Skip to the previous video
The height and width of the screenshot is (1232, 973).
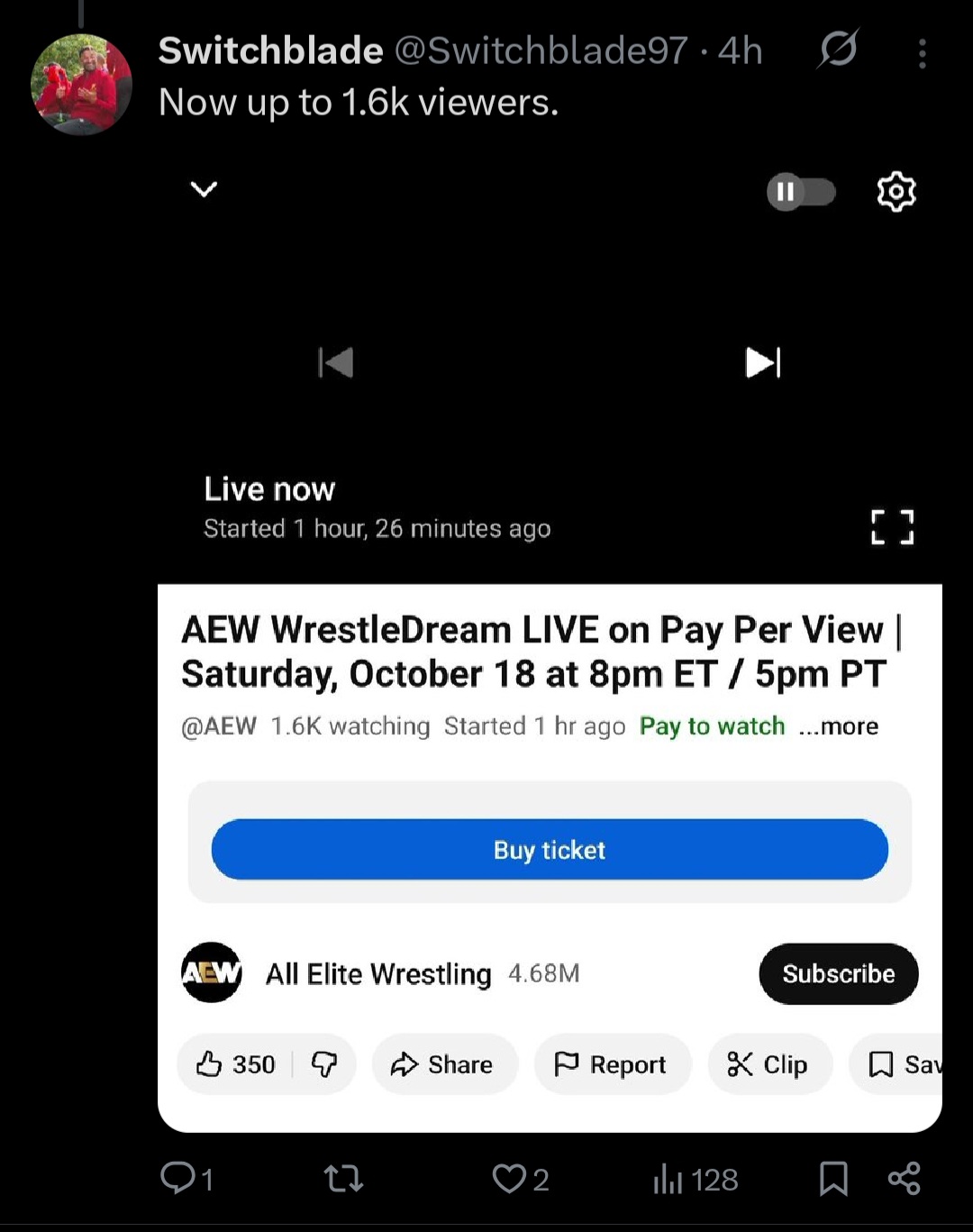tap(336, 362)
